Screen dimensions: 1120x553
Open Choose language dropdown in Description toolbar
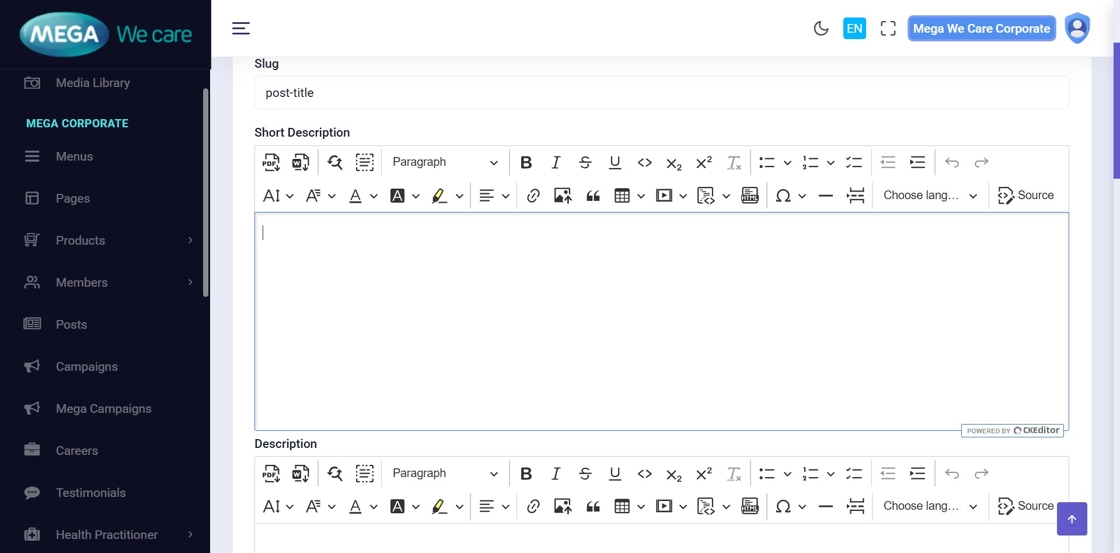(929, 507)
